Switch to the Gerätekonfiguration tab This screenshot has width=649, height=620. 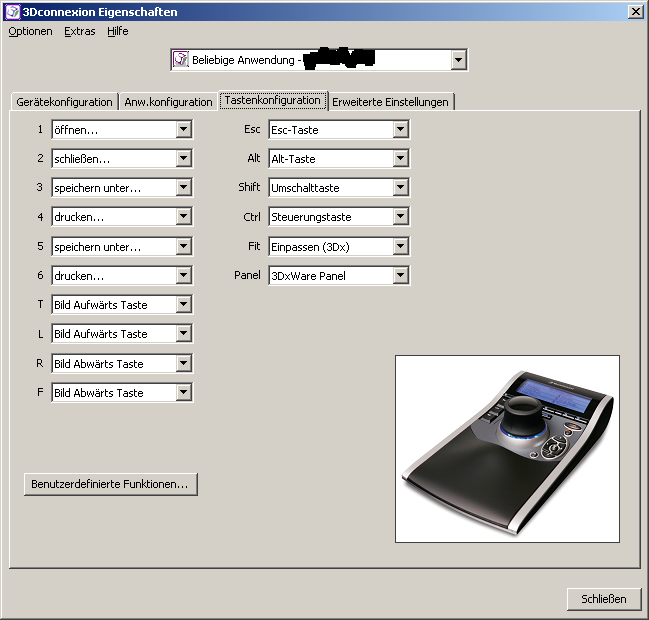64,102
